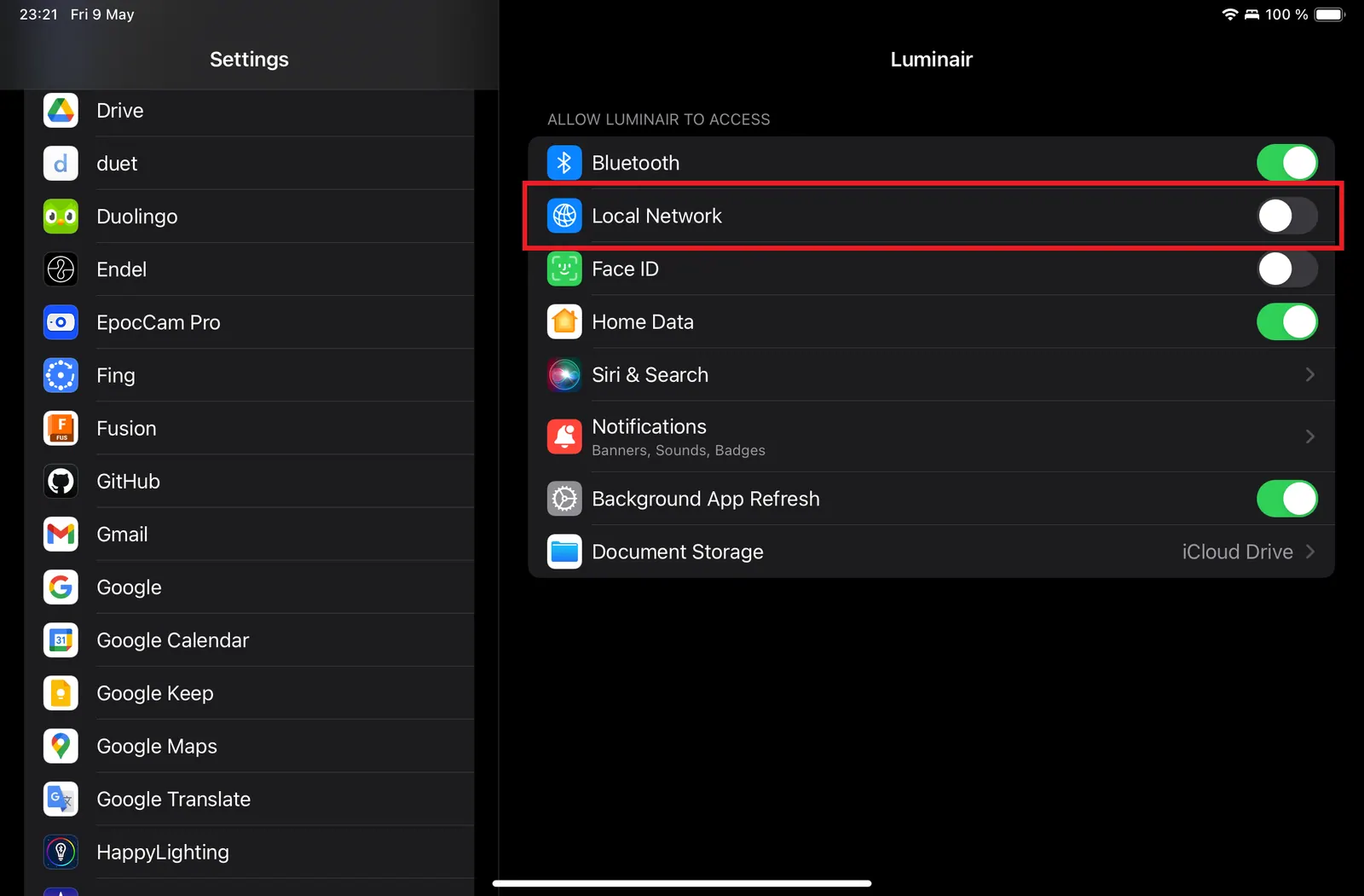Tap the Local Network globe icon
Viewport: 1364px width, 896px height.
564,216
